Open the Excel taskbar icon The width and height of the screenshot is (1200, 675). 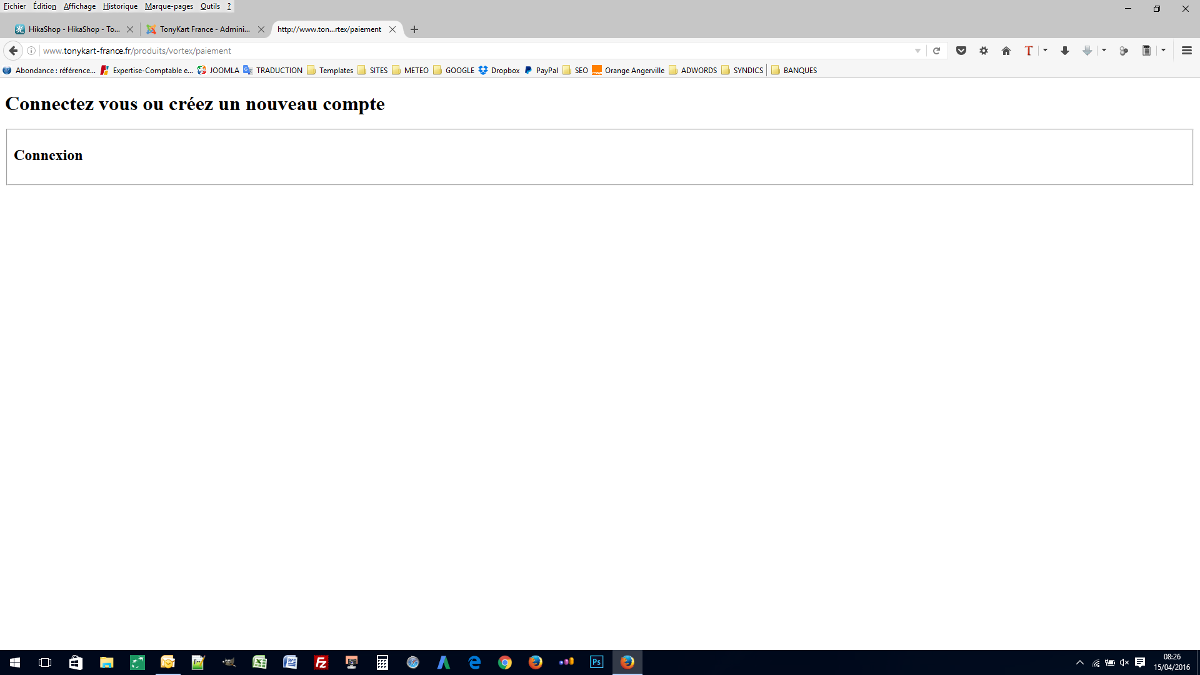pyautogui.click(x=259, y=662)
